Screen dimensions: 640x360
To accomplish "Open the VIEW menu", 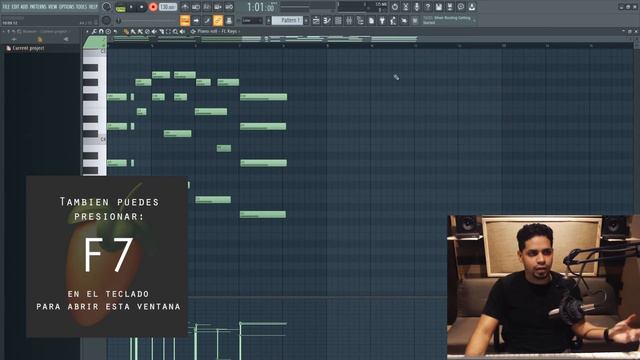I will (53, 7).
